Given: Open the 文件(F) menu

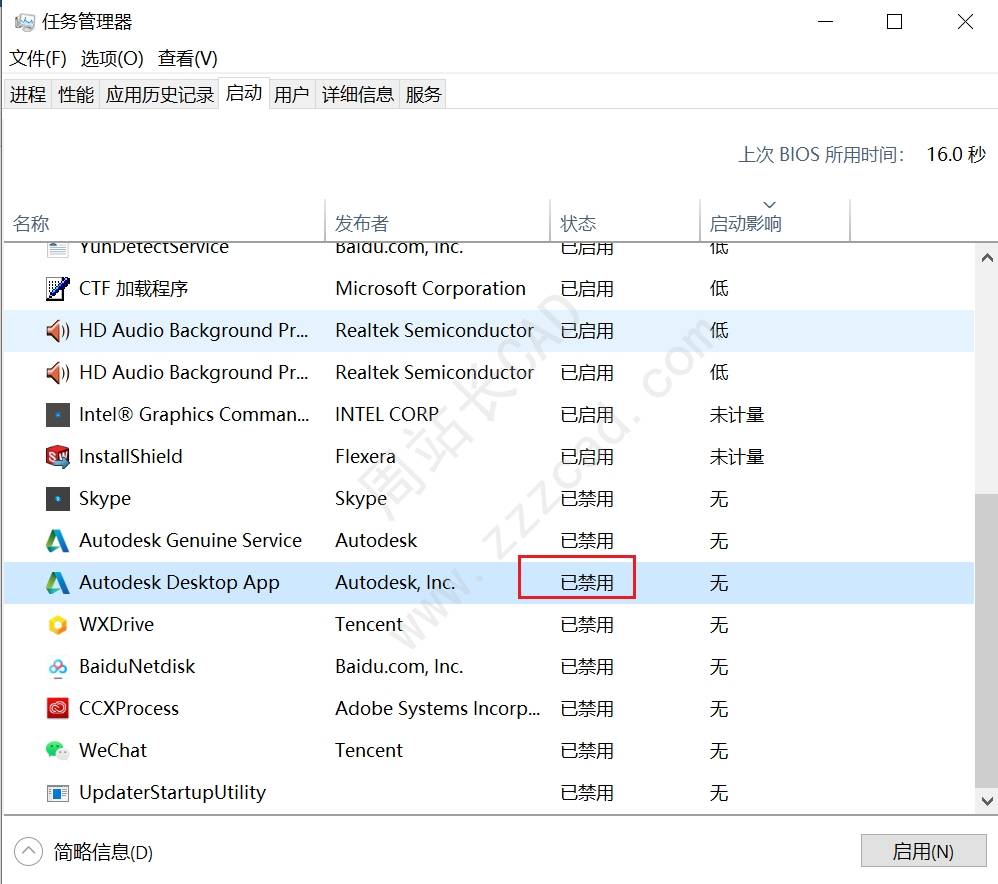Looking at the screenshot, I should (x=38, y=58).
